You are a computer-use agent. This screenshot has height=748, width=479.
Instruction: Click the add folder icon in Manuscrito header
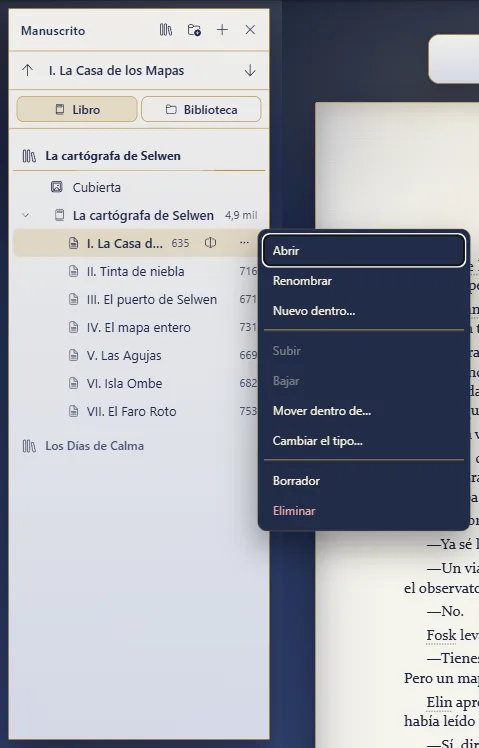click(x=194, y=30)
